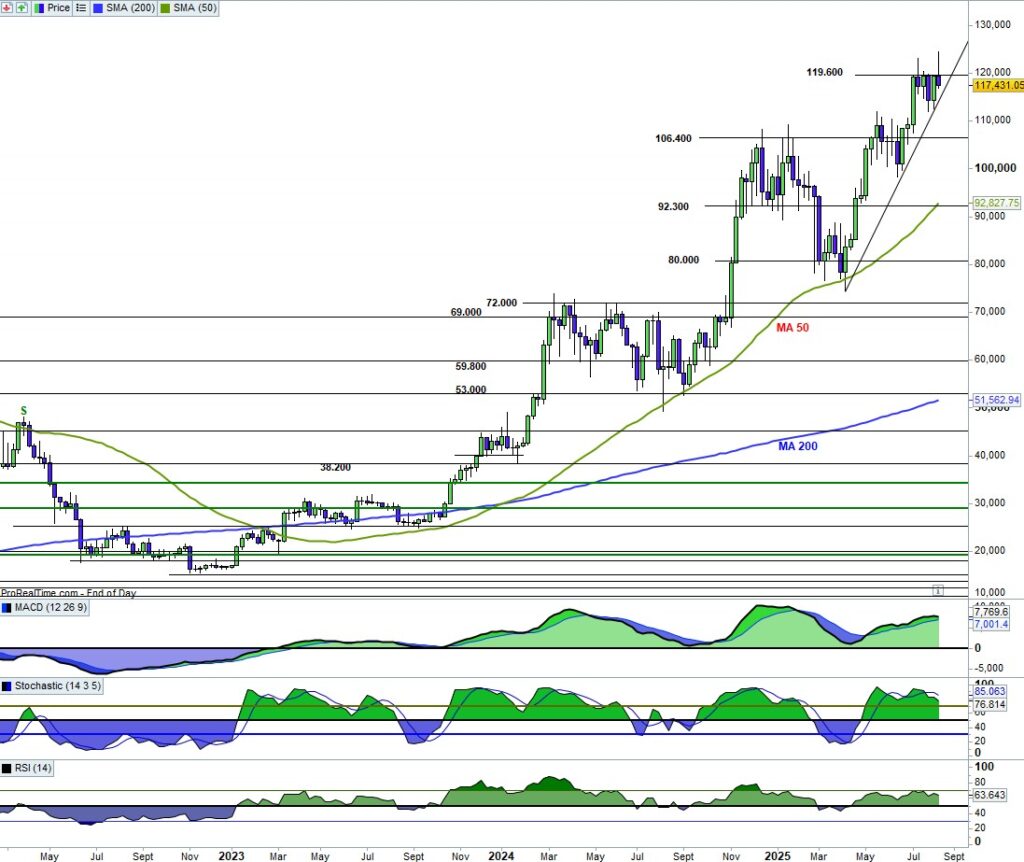Click the red down-arrow icon in the toolbar
The image size is (1024, 862).
click(8, 8)
